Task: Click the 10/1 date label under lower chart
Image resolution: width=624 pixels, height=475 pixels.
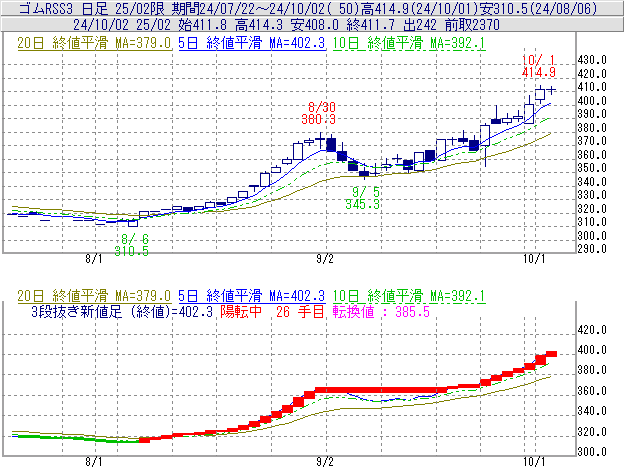Action: (x=534, y=461)
